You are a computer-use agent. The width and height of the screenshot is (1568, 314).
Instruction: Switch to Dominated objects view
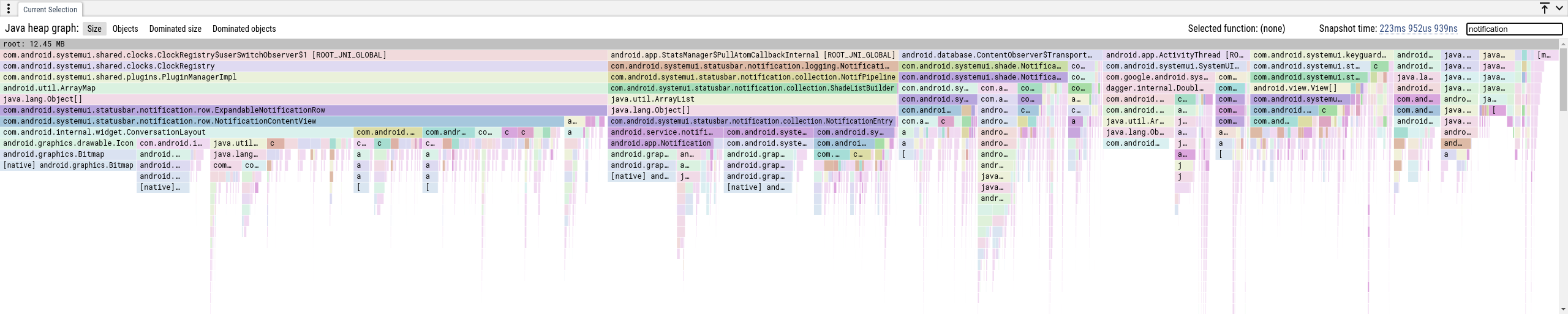coord(244,29)
